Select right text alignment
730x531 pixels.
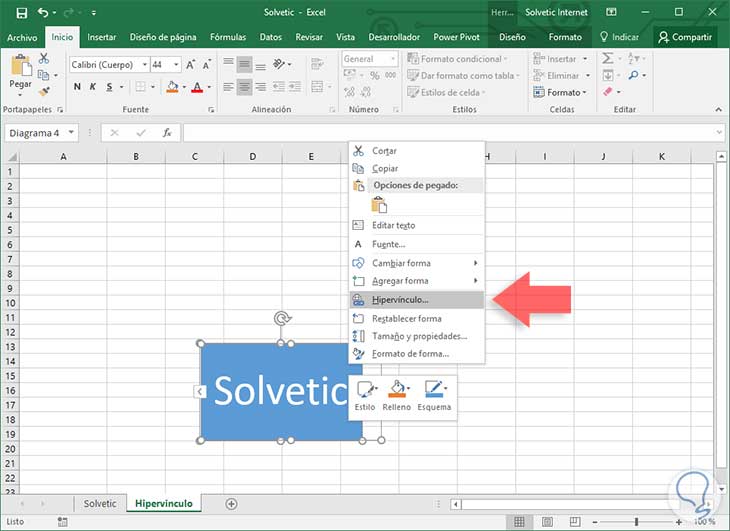pos(261,87)
